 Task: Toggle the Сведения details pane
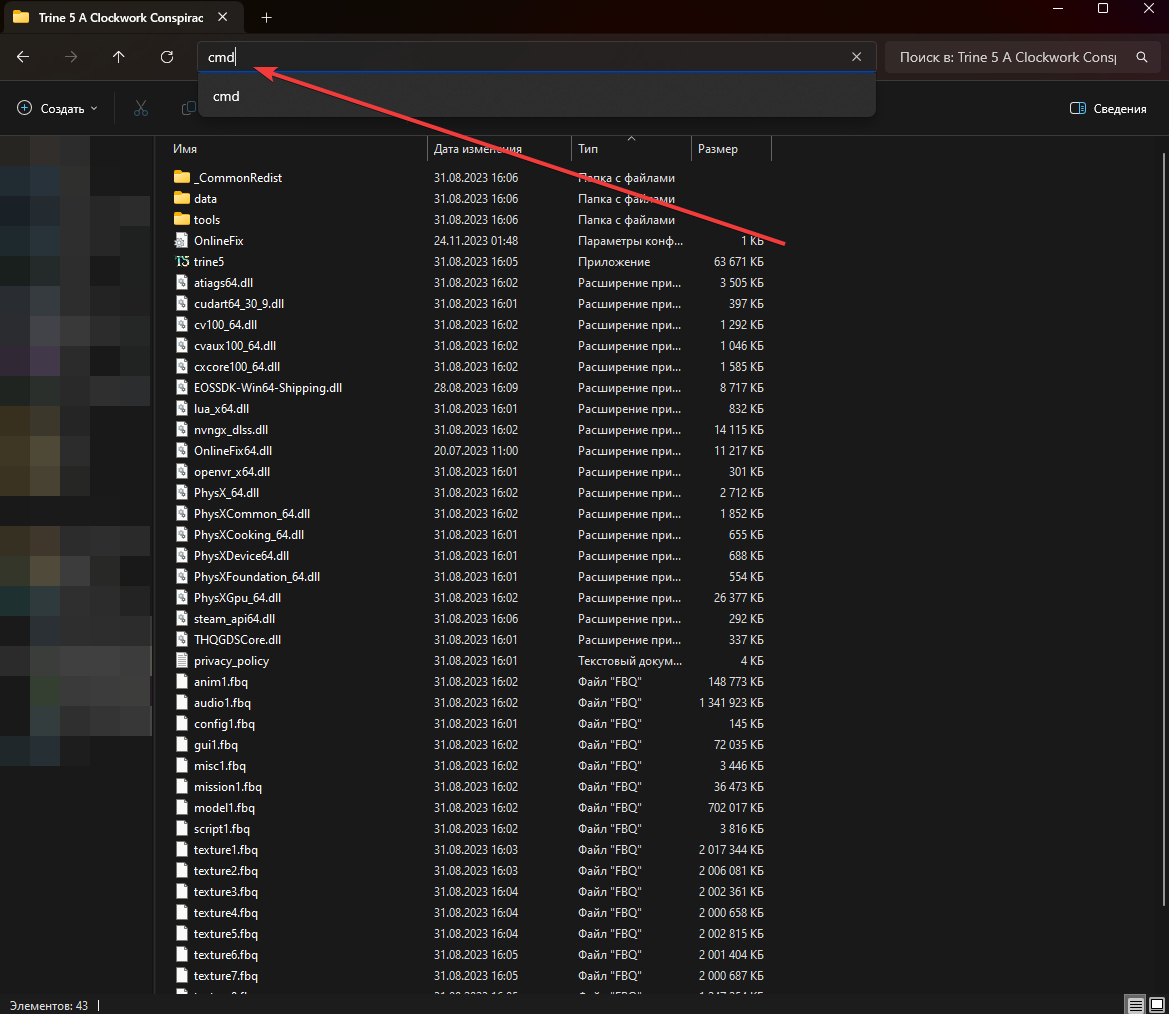[x=1108, y=108]
